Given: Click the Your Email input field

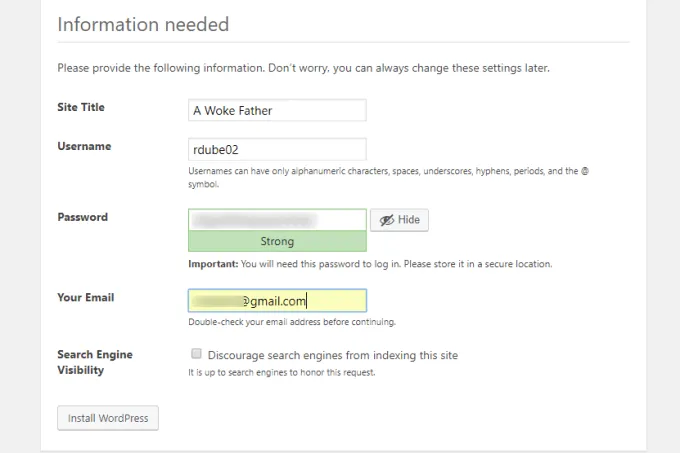Looking at the screenshot, I should point(277,300).
